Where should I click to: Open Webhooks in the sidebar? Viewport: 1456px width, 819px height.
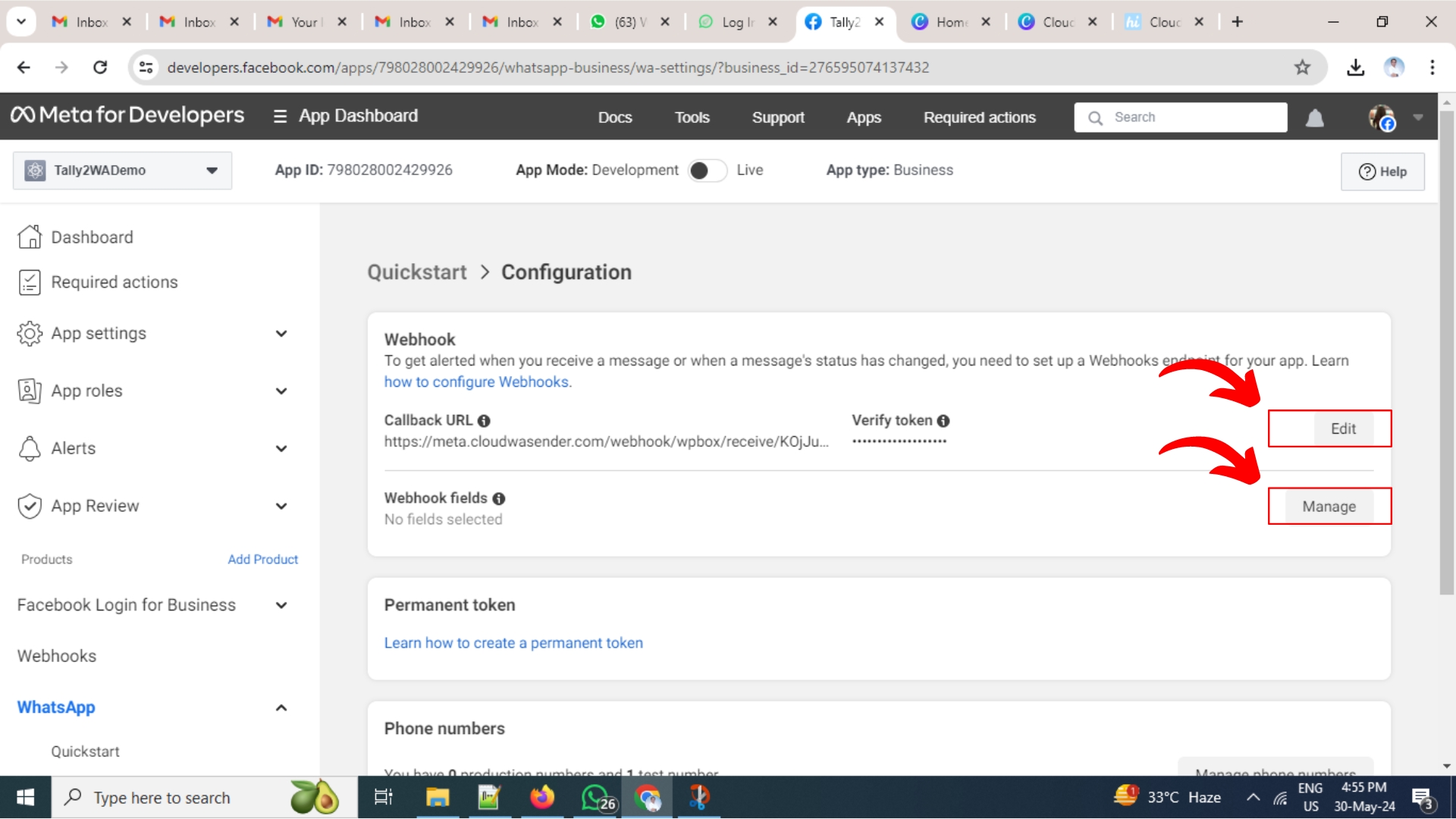coord(57,656)
